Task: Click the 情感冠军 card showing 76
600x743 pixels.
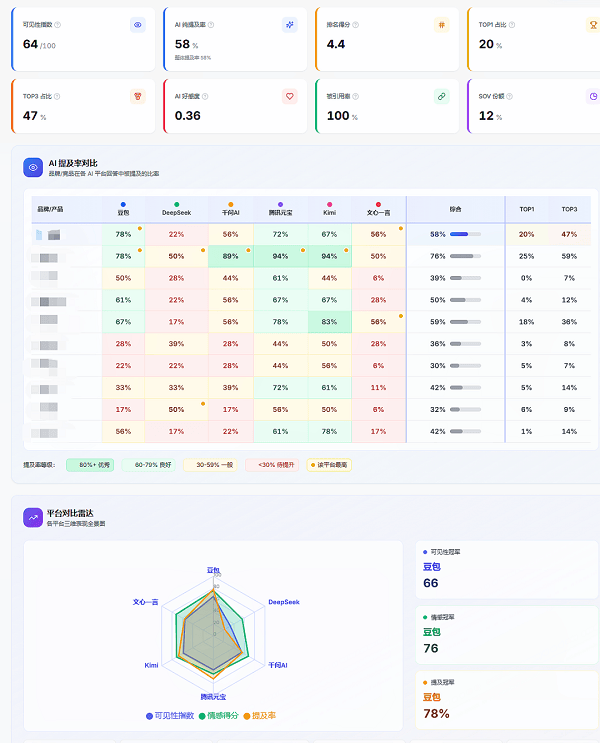Action: pos(507,635)
